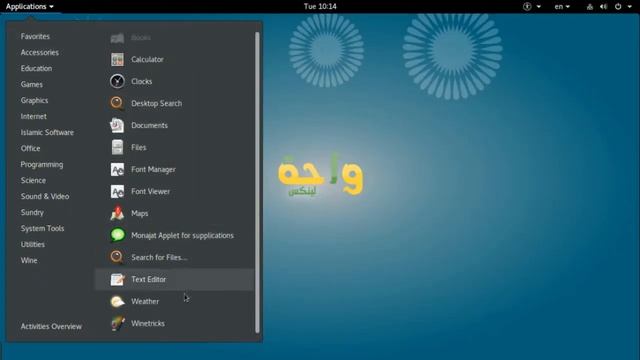The height and width of the screenshot is (360, 640).
Task: Click Monajat Applet for supplications label
Action: [182, 236]
